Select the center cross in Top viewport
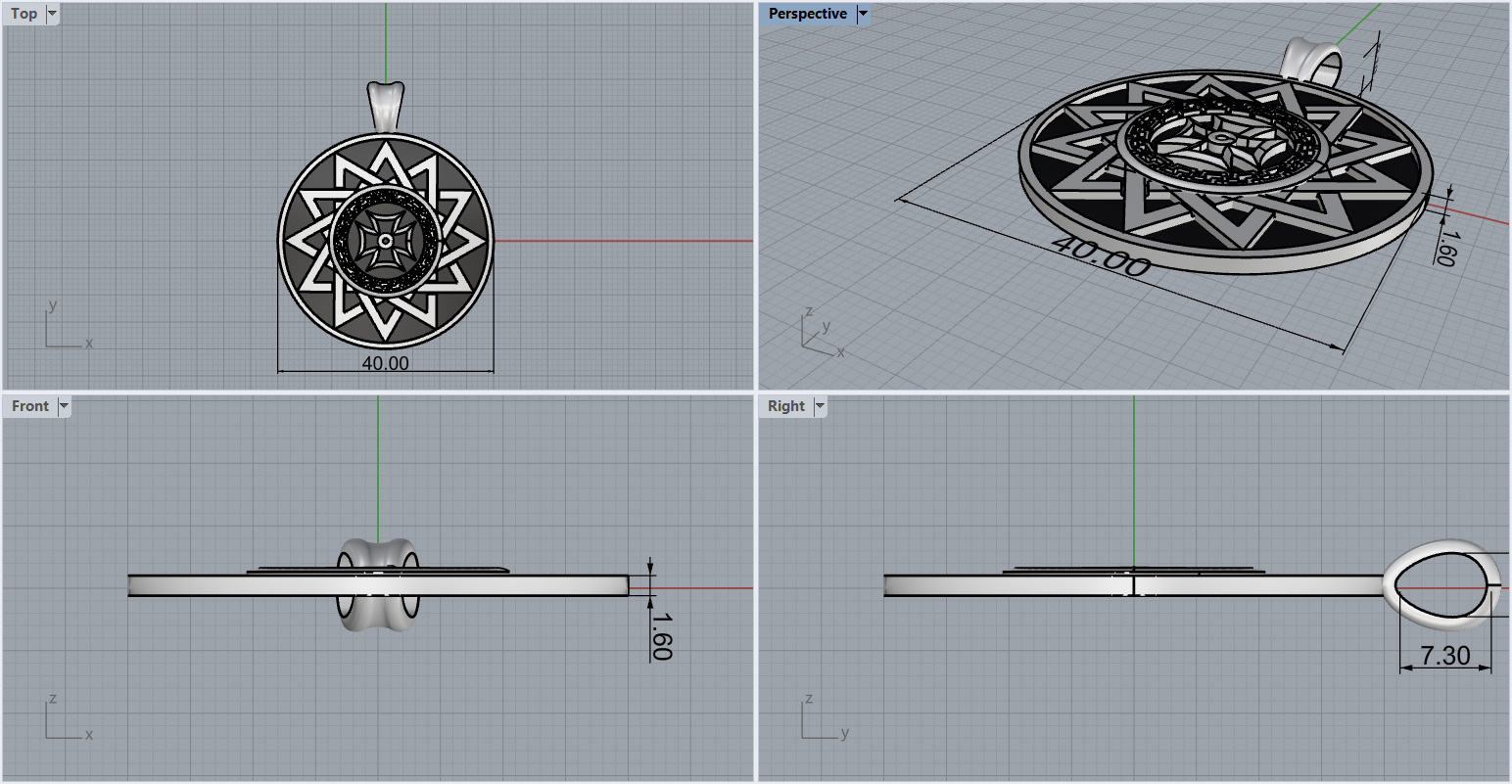 click(x=386, y=240)
